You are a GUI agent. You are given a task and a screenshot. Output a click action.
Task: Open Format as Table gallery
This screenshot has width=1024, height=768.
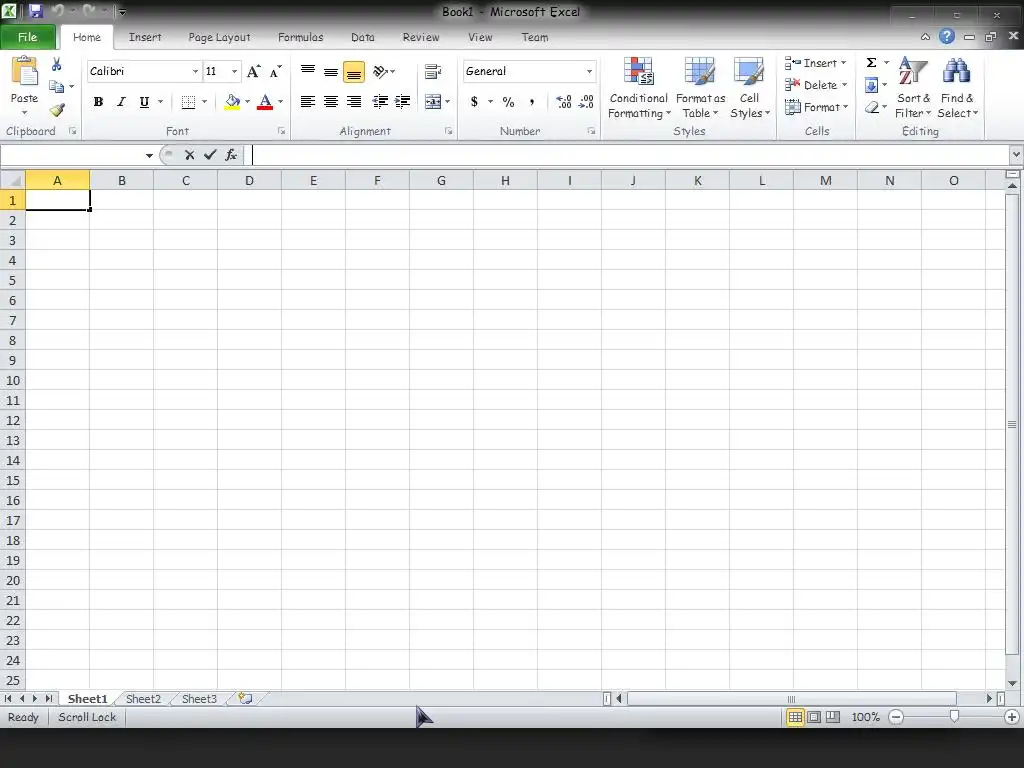click(x=700, y=88)
